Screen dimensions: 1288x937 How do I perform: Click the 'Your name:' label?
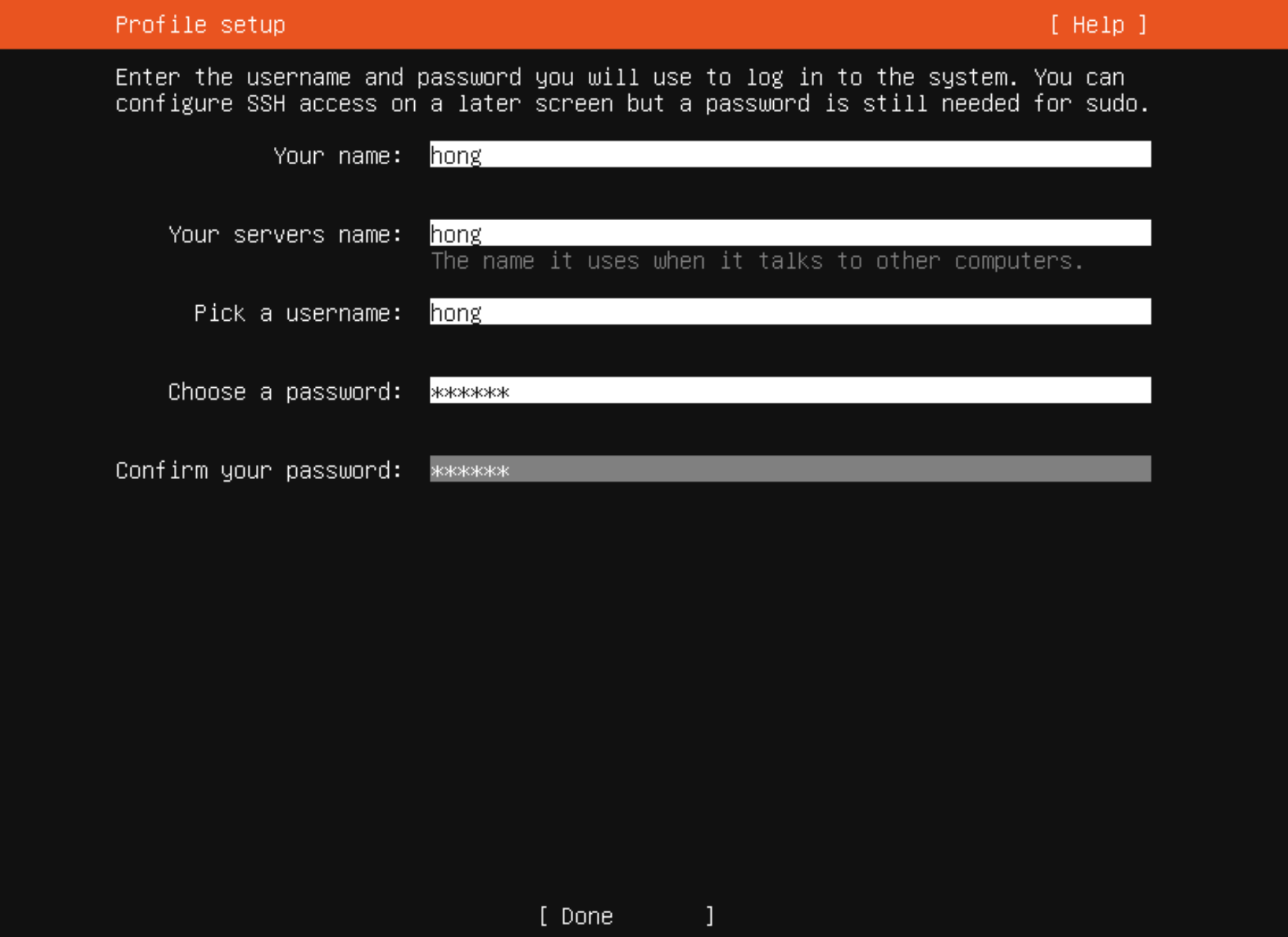[x=337, y=156]
